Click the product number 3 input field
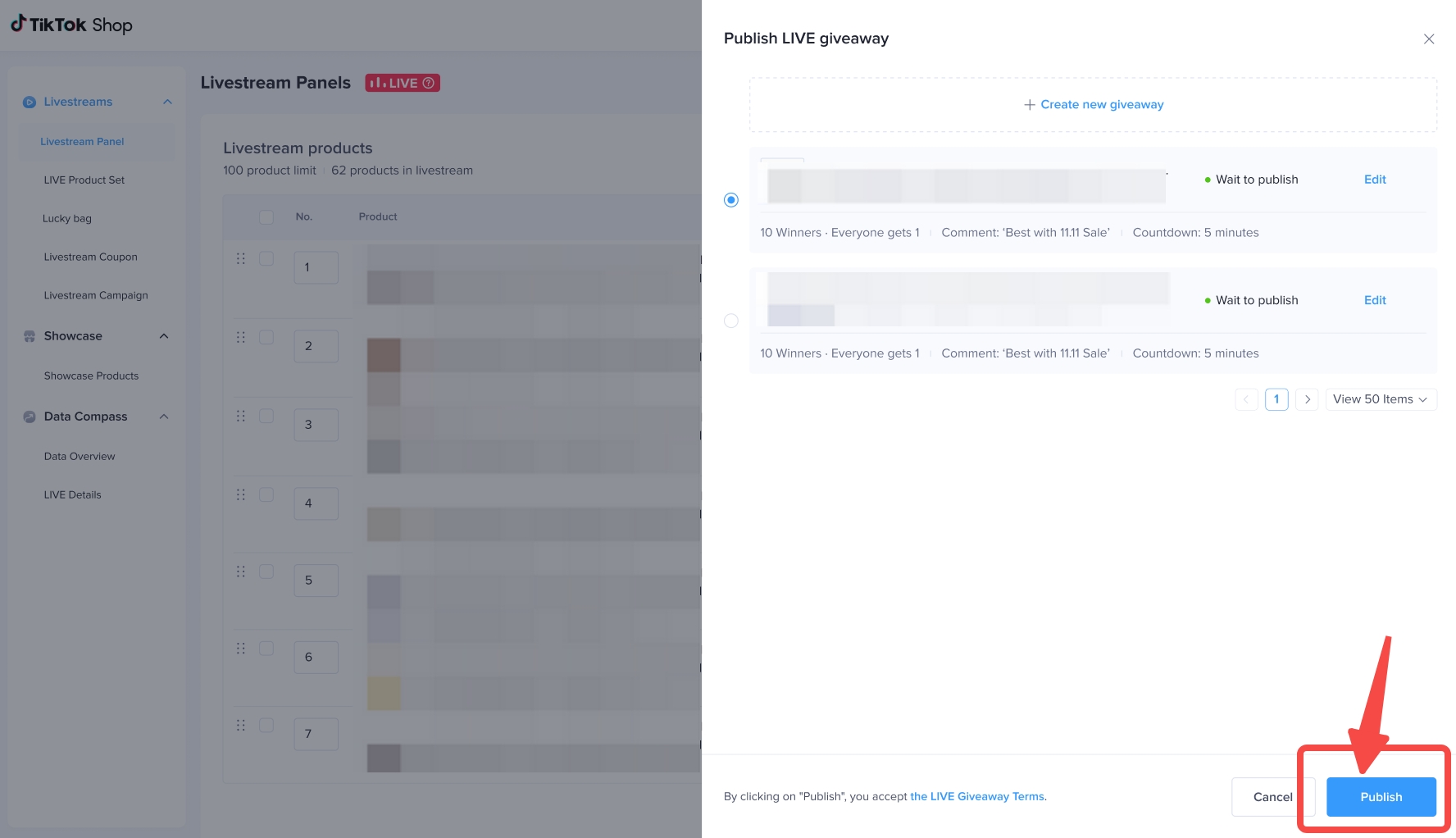The width and height of the screenshot is (1456, 838). point(316,425)
